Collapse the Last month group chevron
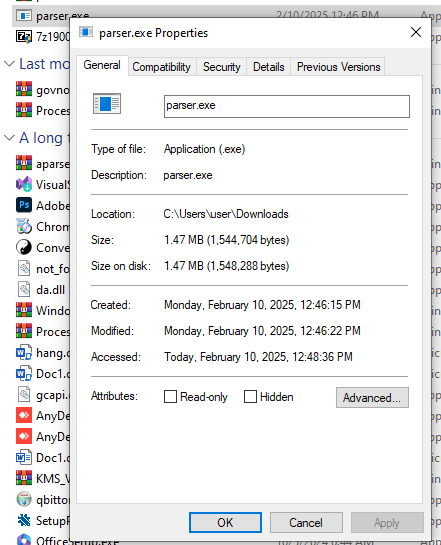Screen dimensions: 441x545 [9, 64]
